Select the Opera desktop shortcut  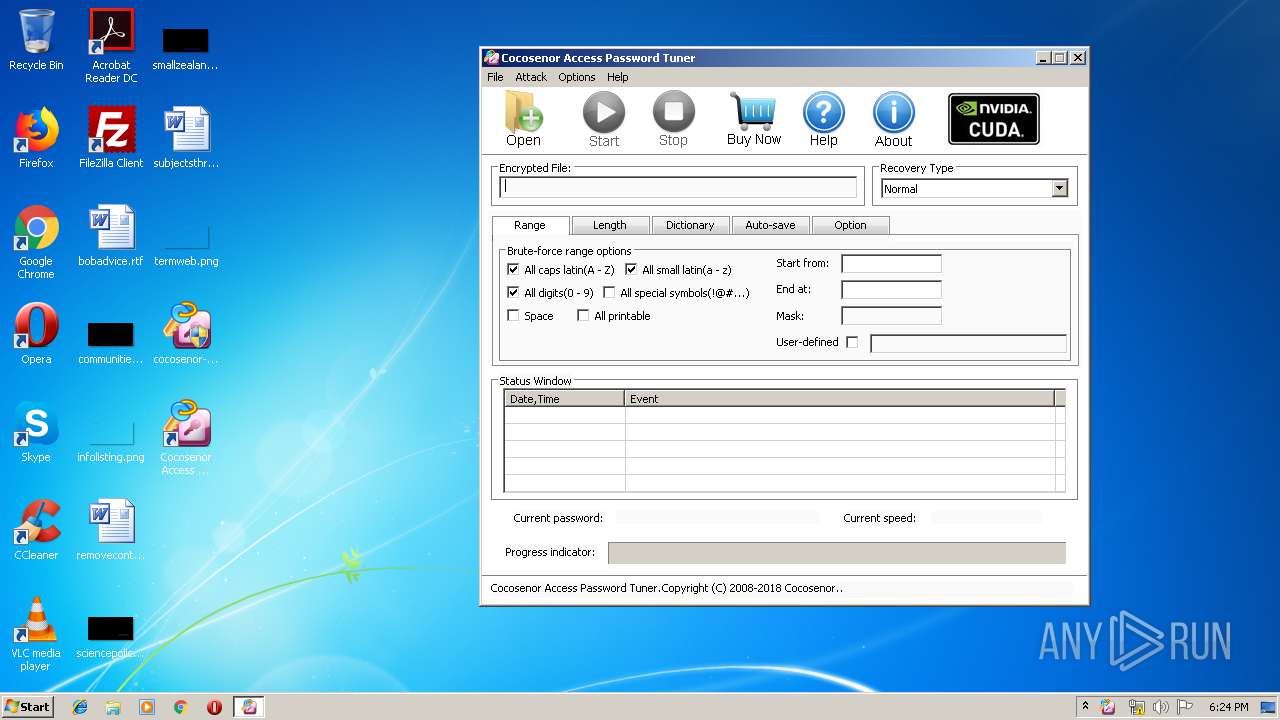(36, 334)
